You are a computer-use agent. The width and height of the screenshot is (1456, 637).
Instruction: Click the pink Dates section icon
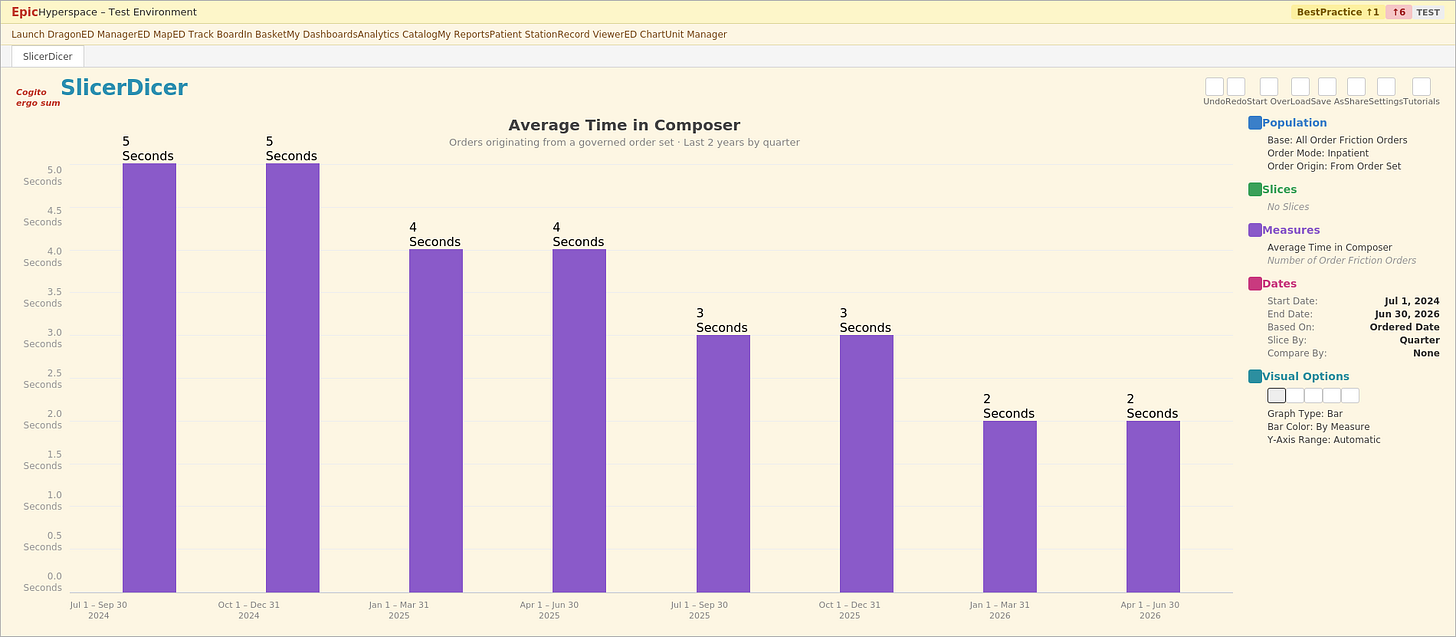(x=1255, y=284)
